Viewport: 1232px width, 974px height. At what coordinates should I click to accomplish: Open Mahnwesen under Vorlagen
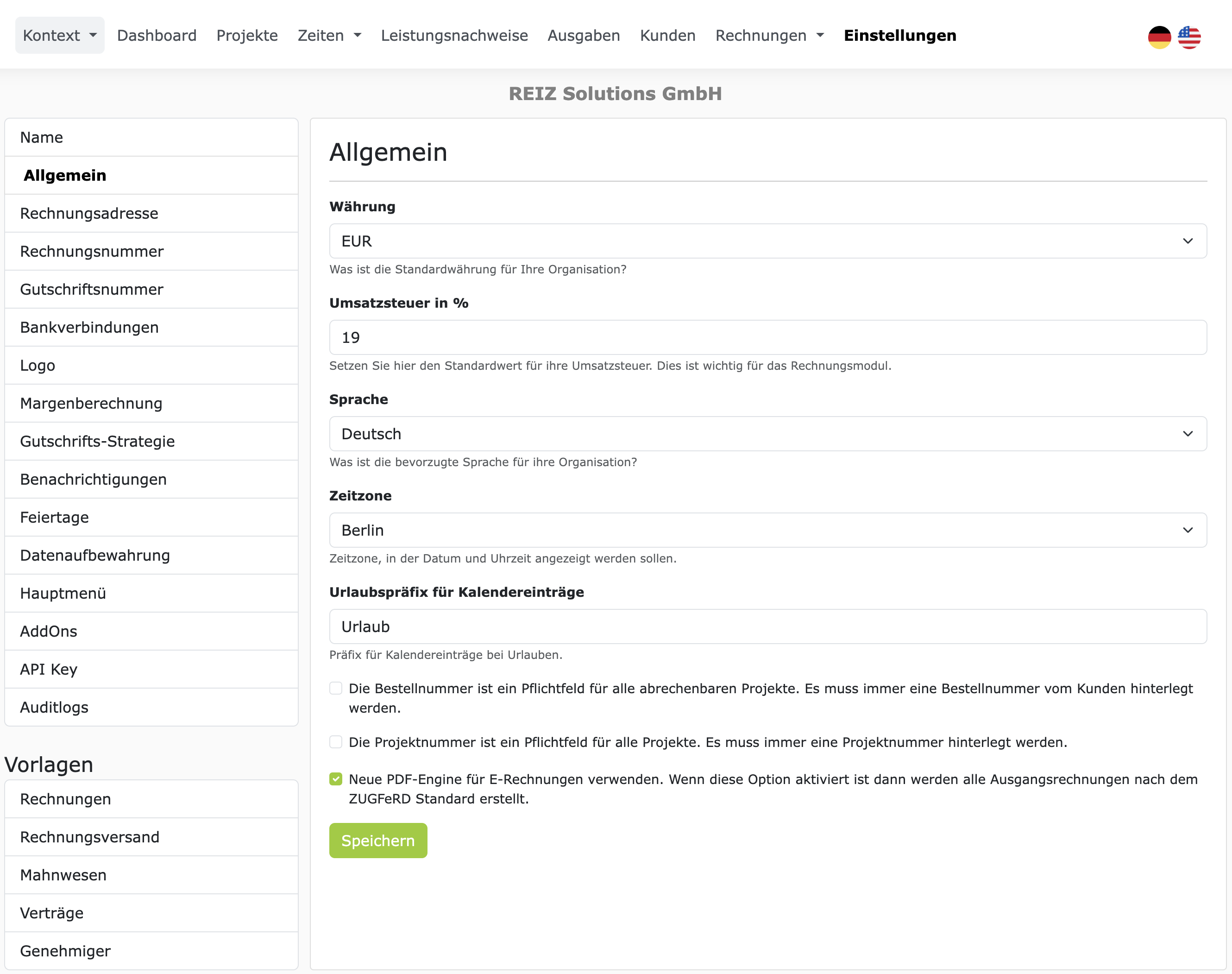pyautogui.click(x=63, y=875)
